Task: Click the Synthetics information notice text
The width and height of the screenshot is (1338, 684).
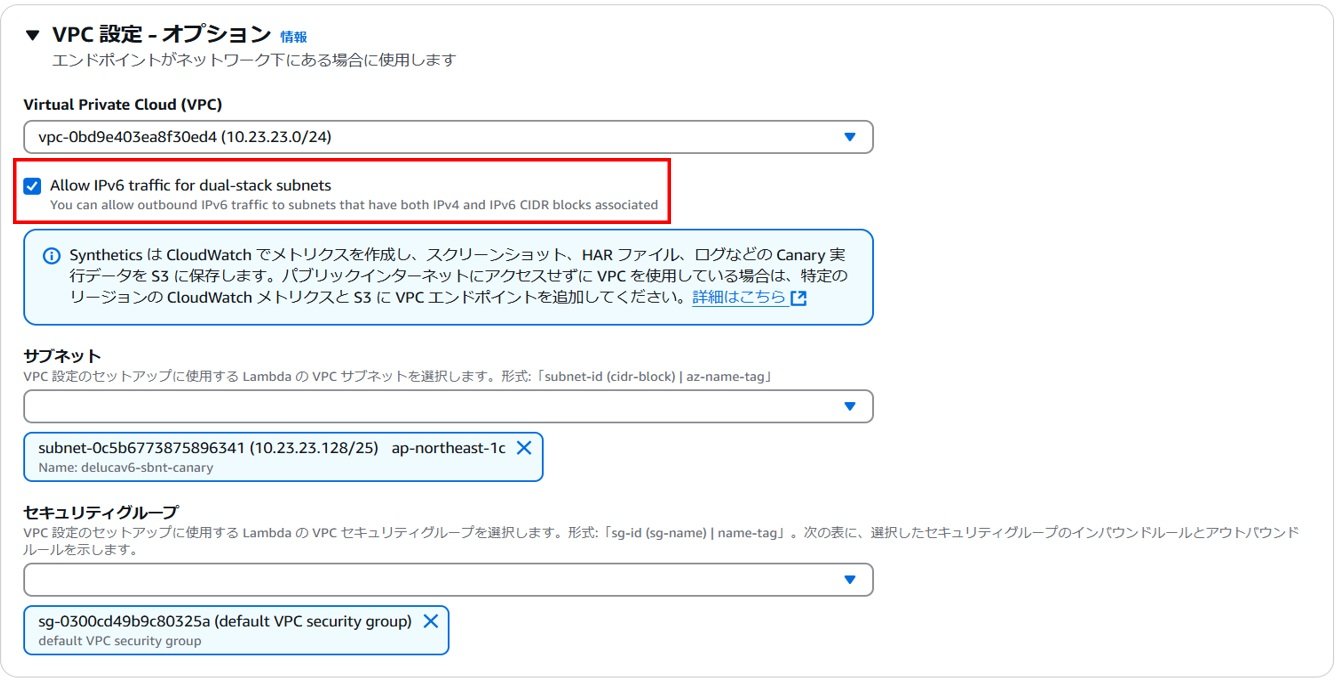Action: (x=450, y=275)
